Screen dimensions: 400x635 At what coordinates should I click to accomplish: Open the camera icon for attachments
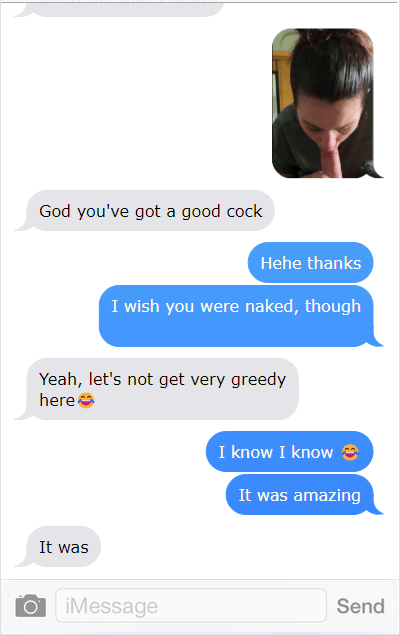[30, 605]
